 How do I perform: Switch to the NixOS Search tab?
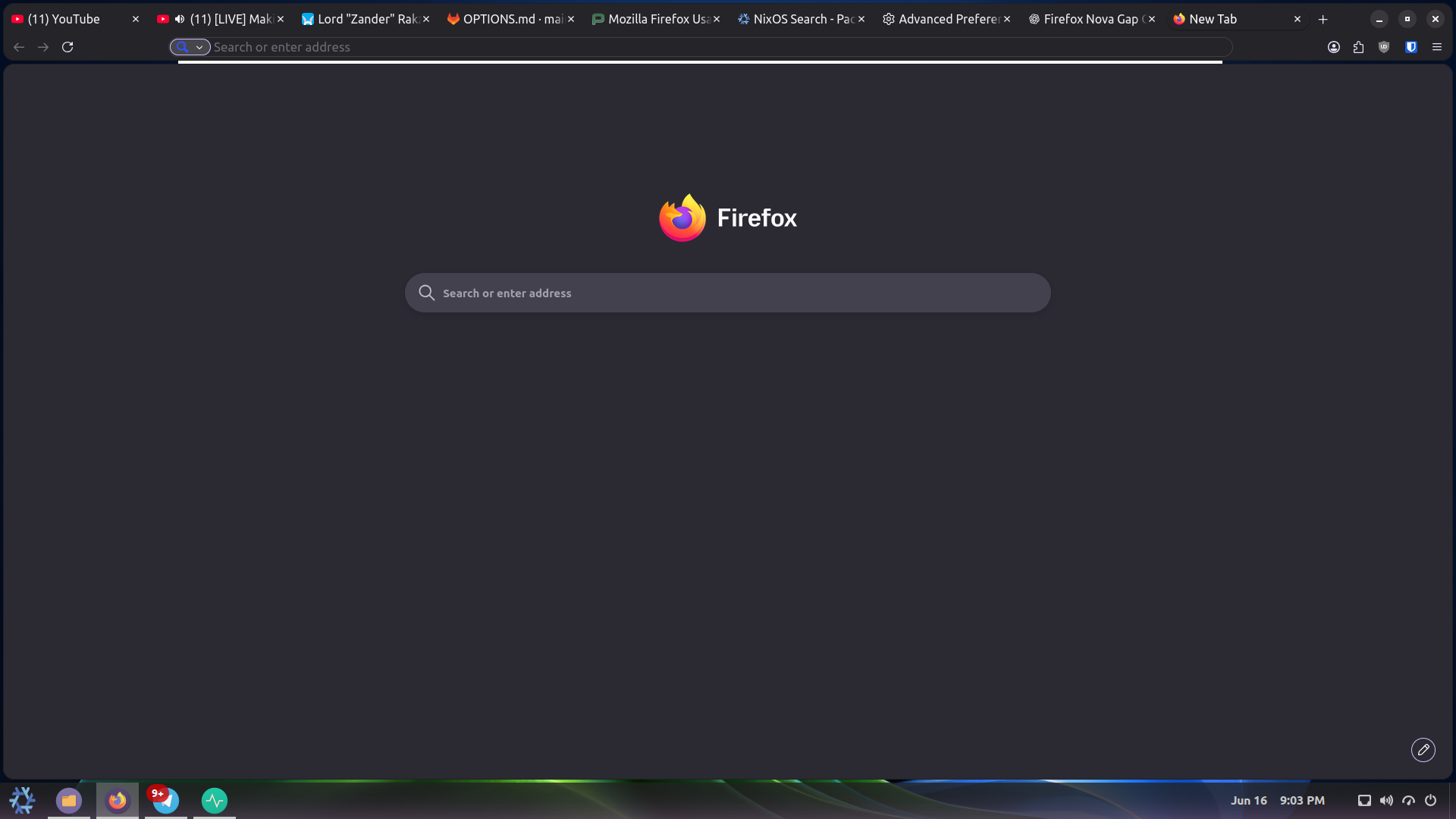[x=802, y=19]
